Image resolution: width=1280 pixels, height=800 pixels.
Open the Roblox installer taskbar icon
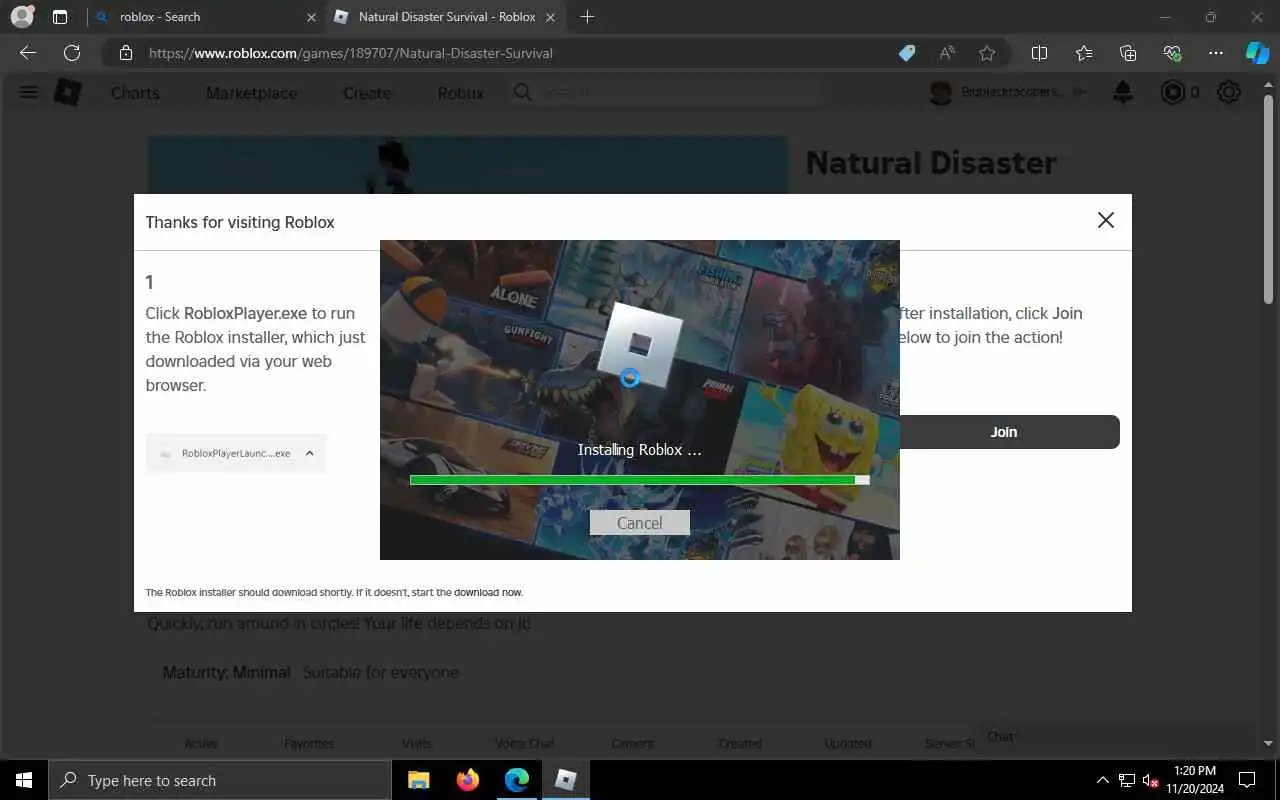(x=565, y=780)
